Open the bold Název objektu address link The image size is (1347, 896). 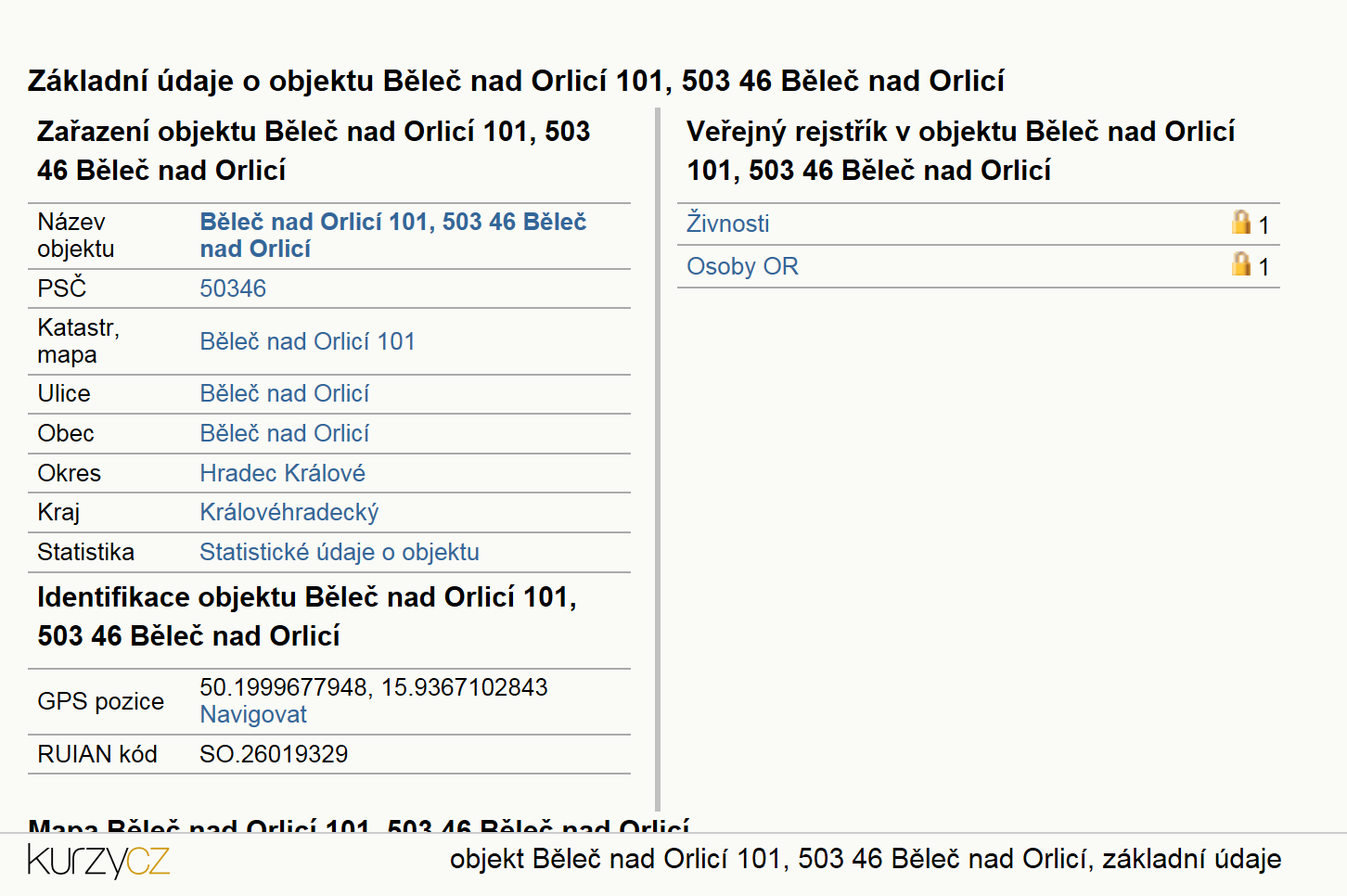point(393,236)
